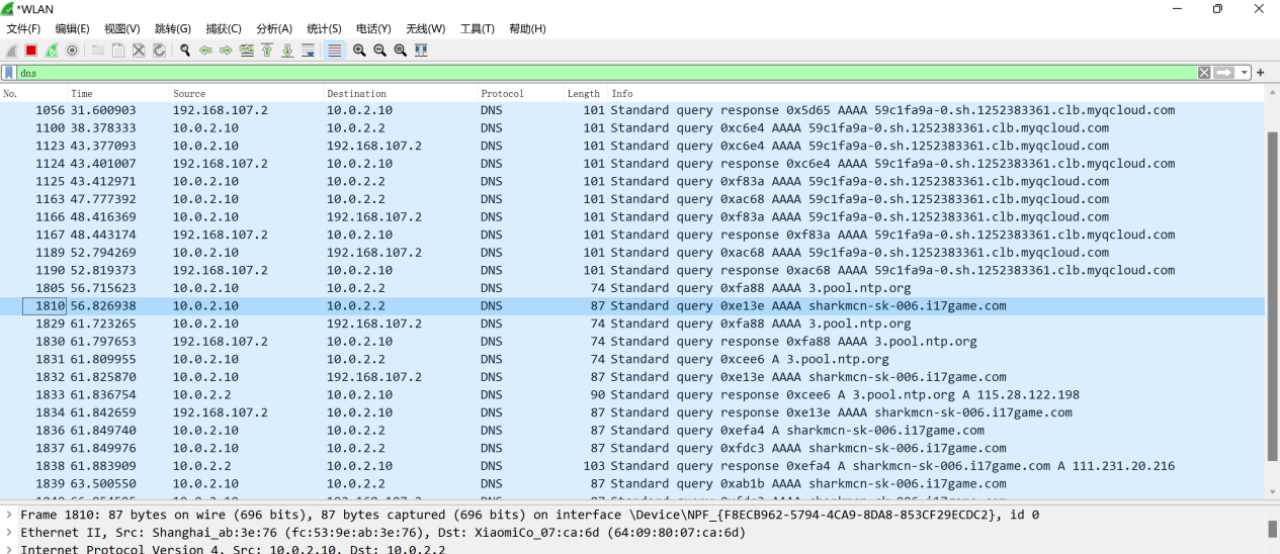Restart the current capture

click(x=51, y=50)
